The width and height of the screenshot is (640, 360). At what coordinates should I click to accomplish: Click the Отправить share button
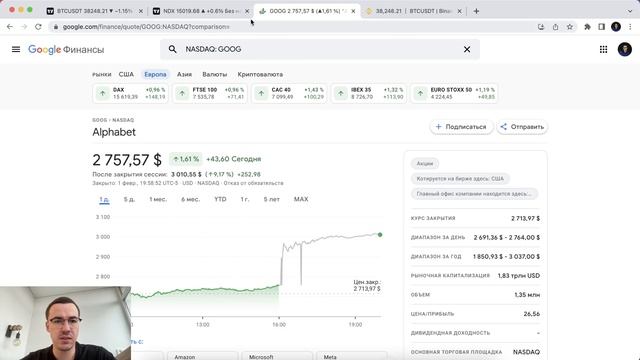tap(522, 127)
